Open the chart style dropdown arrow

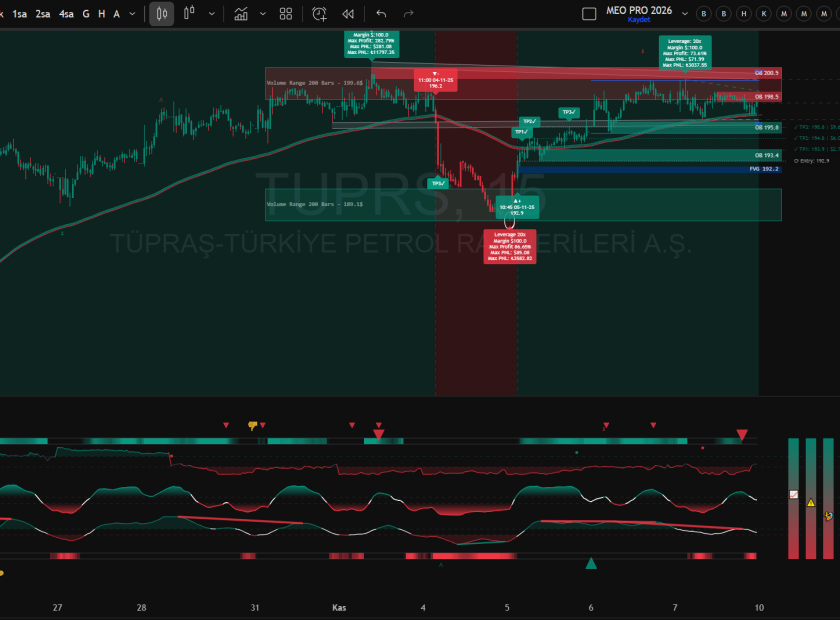point(212,14)
